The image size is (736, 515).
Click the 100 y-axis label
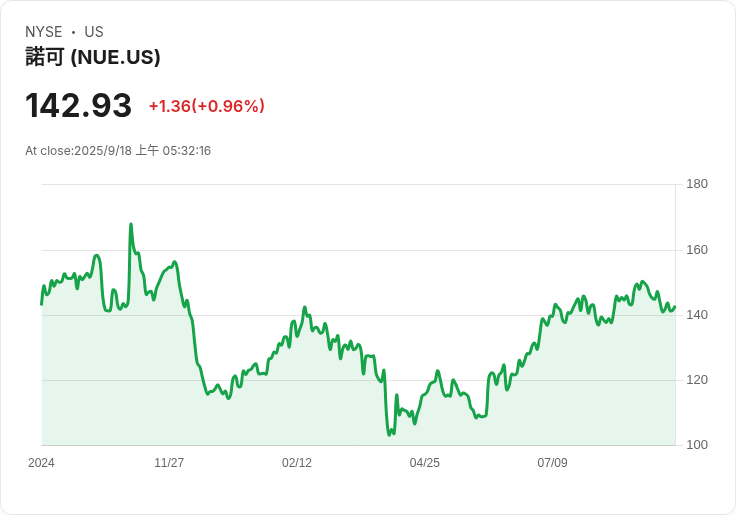pos(697,445)
